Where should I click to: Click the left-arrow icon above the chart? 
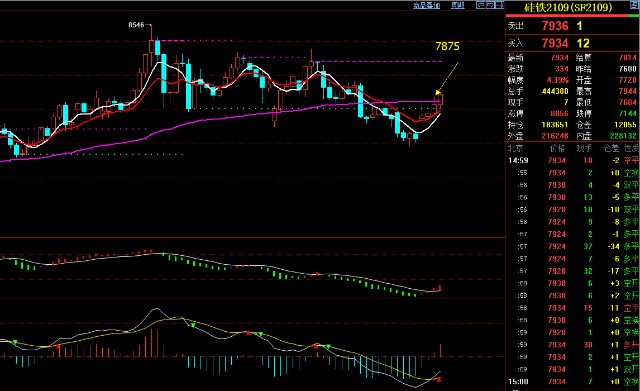point(480,5)
